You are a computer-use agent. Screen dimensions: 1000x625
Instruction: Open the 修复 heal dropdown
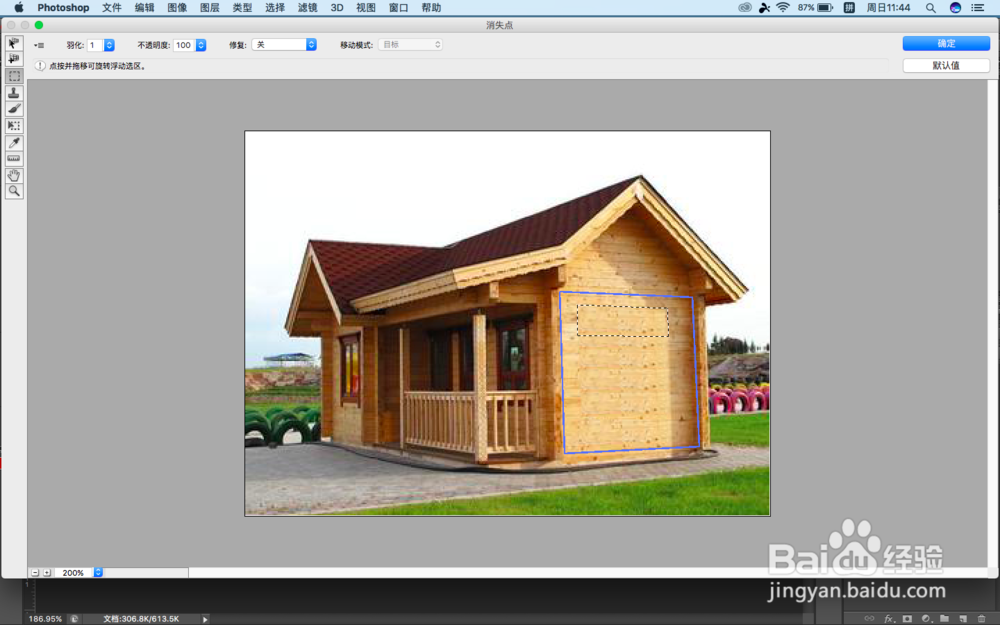tap(284, 45)
